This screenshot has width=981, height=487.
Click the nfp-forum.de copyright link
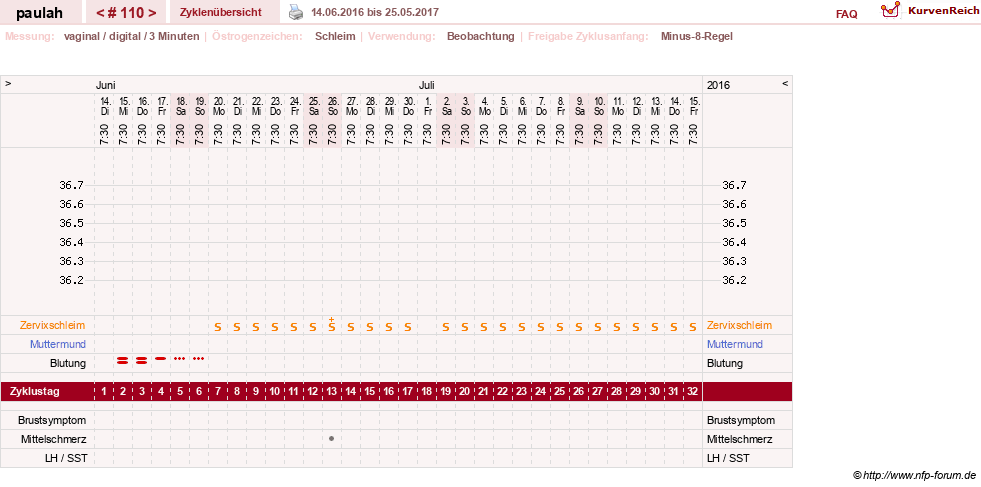[915, 476]
